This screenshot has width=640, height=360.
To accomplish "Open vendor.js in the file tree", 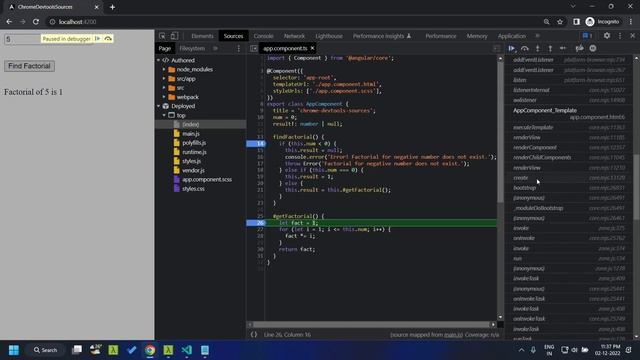I will pos(193,171).
